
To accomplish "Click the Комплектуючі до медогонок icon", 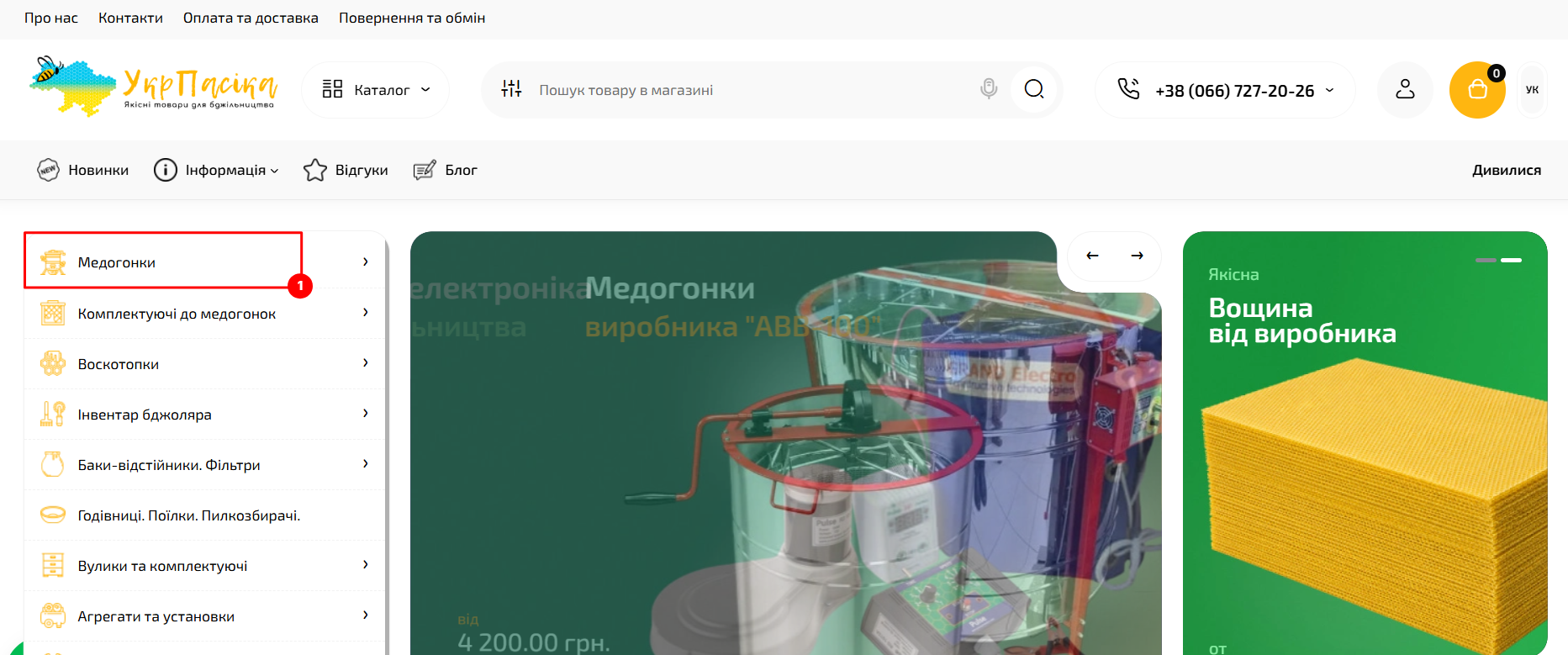I will (53, 313).
